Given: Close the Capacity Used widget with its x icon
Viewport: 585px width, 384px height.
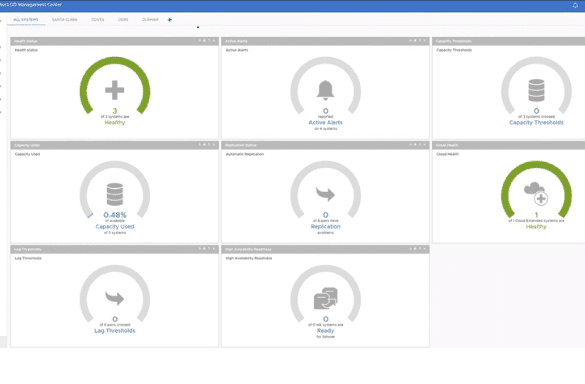Looking at the screenshot, I should 214,144.
